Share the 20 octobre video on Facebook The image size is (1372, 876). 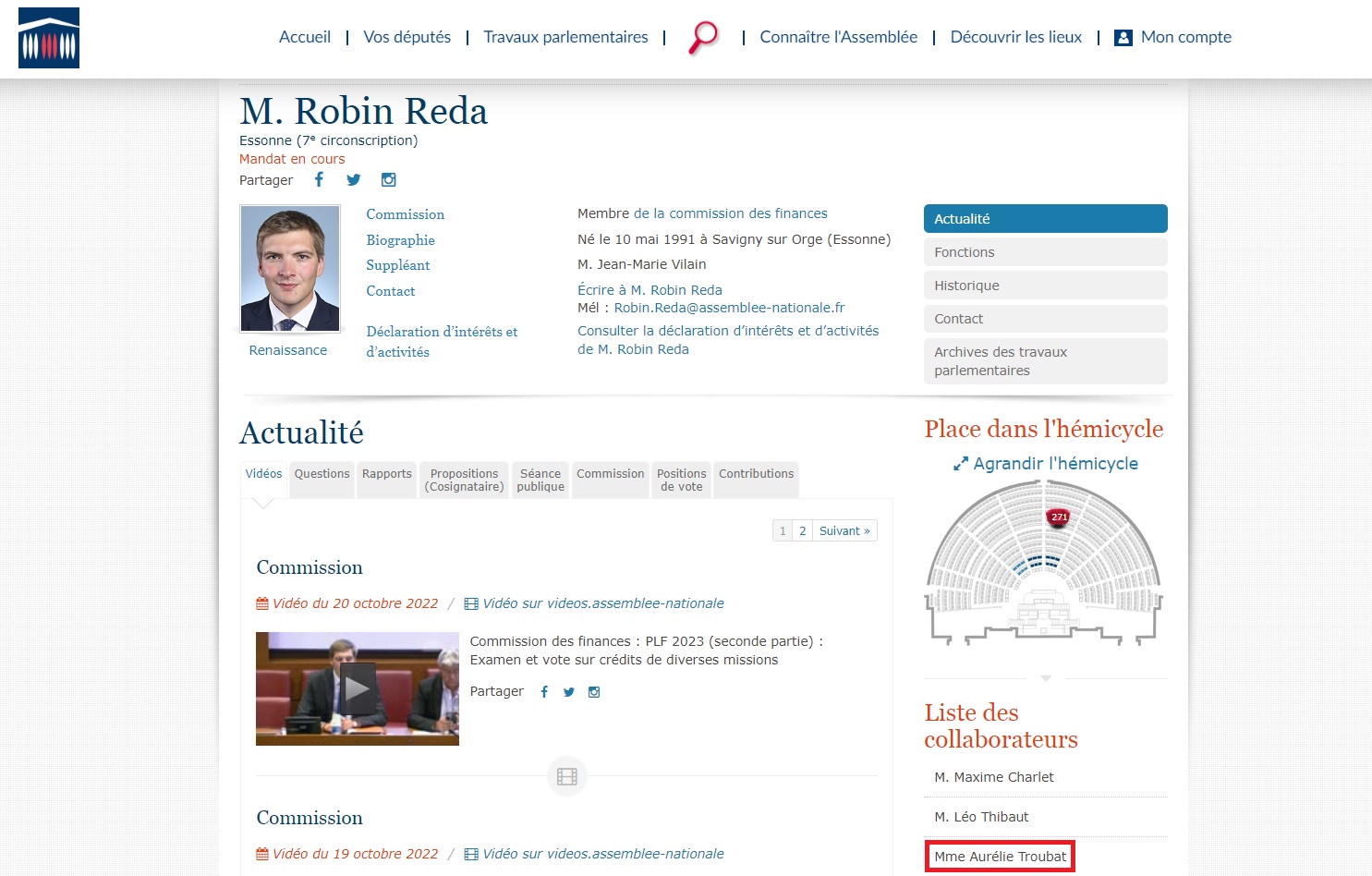point(544,692)
